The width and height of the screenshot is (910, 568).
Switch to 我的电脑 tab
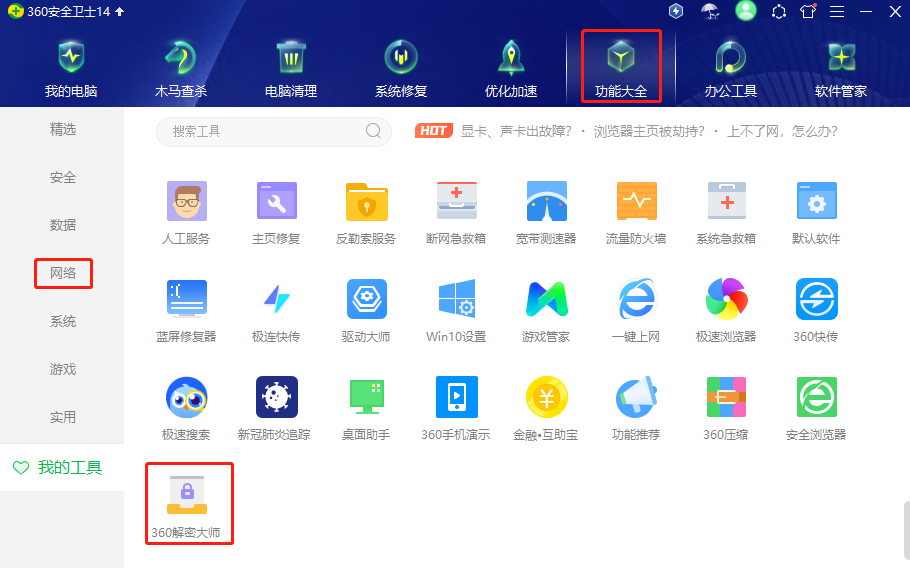(x=71, y=69)
